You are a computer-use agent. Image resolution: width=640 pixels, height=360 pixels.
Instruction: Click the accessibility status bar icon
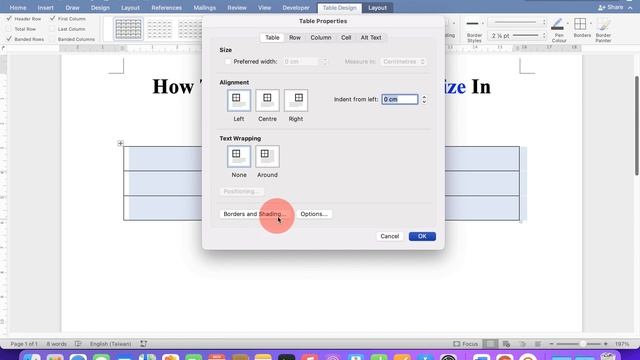tap(144, 344)
